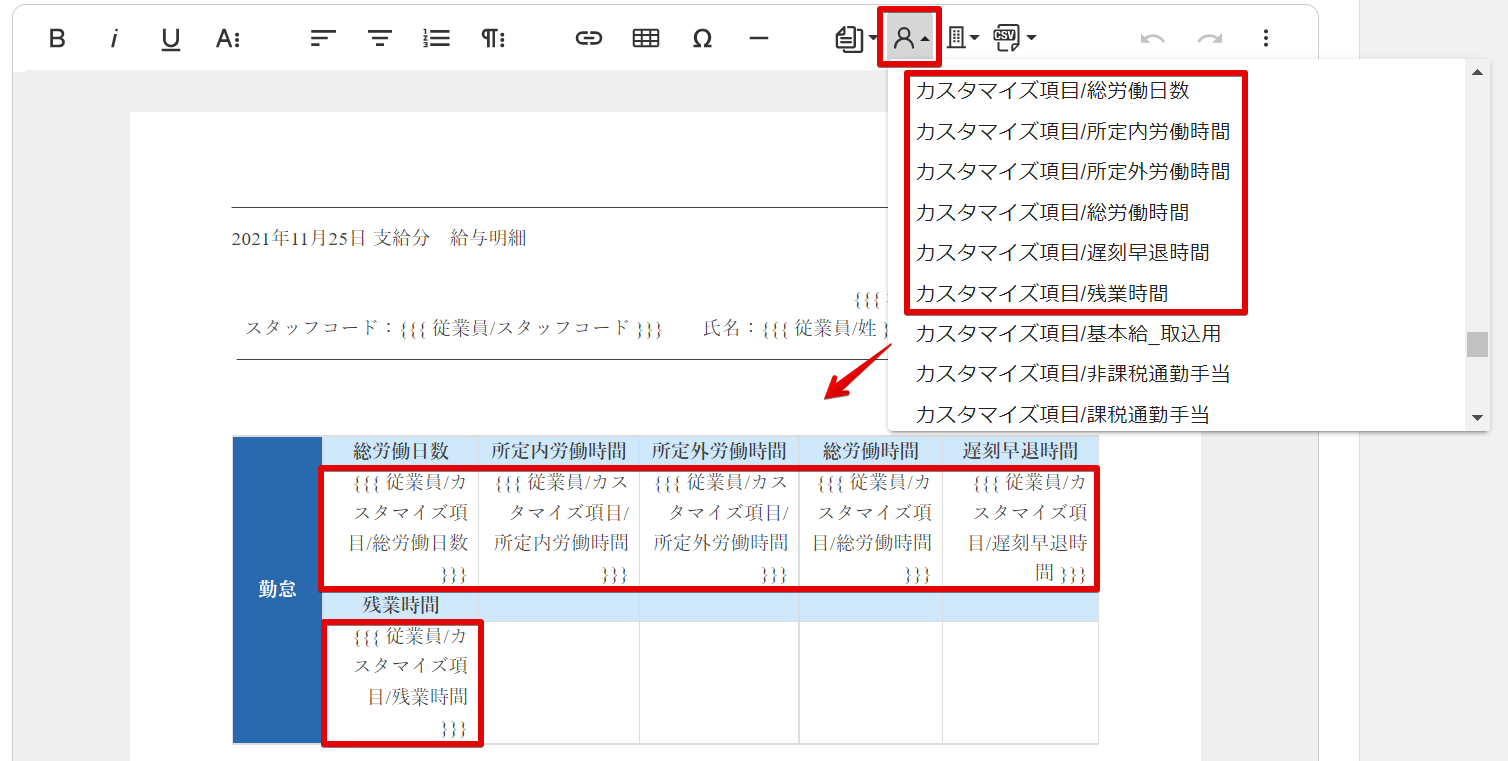Screen dimensions: 1508x761
Task: Insert a horizontal line
Action: tap(759, 39)
